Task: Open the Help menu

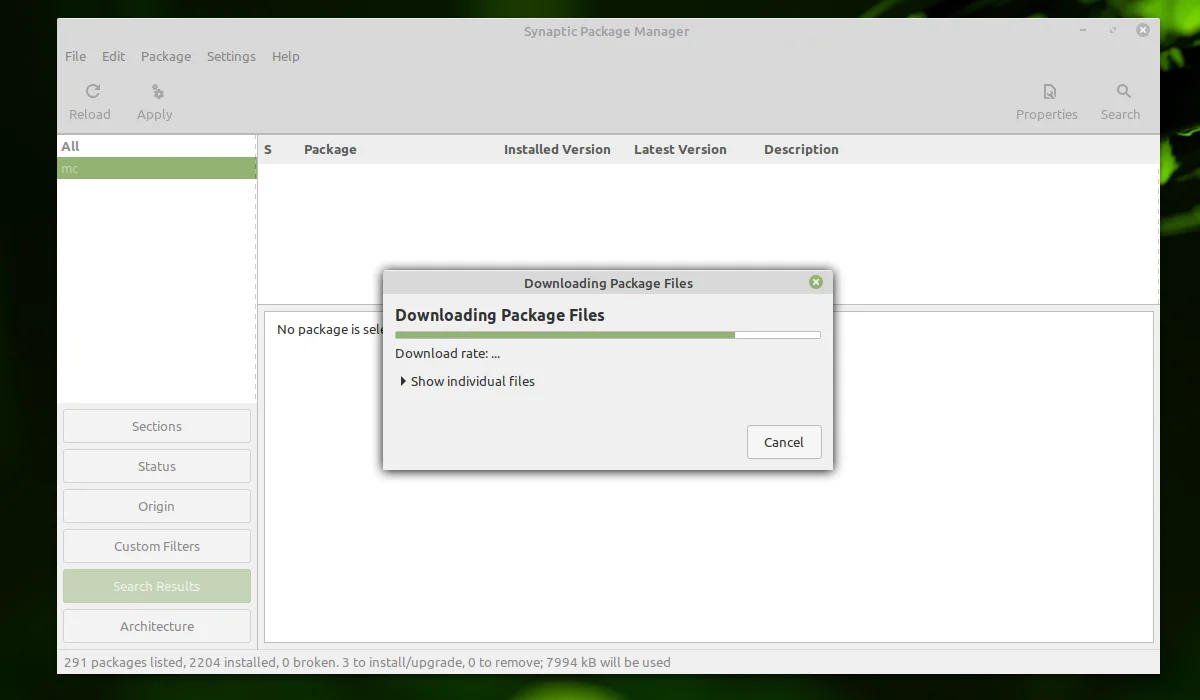Action: 286,56
